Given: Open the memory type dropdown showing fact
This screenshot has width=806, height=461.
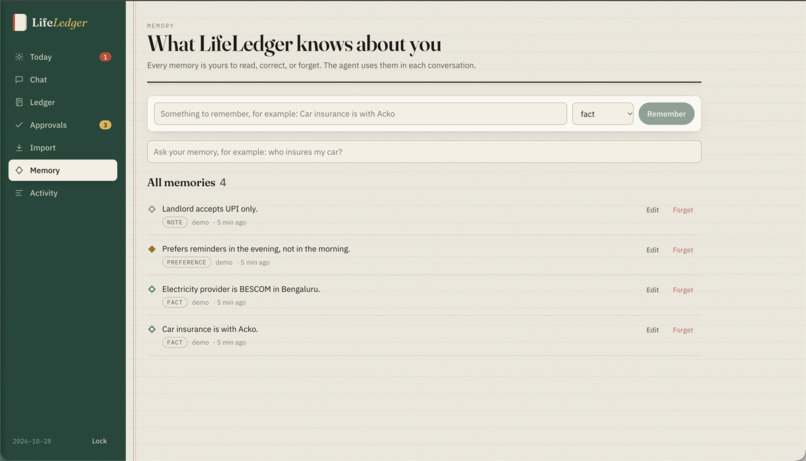Looking at the screenshot, I should click(x=602, y=114).
